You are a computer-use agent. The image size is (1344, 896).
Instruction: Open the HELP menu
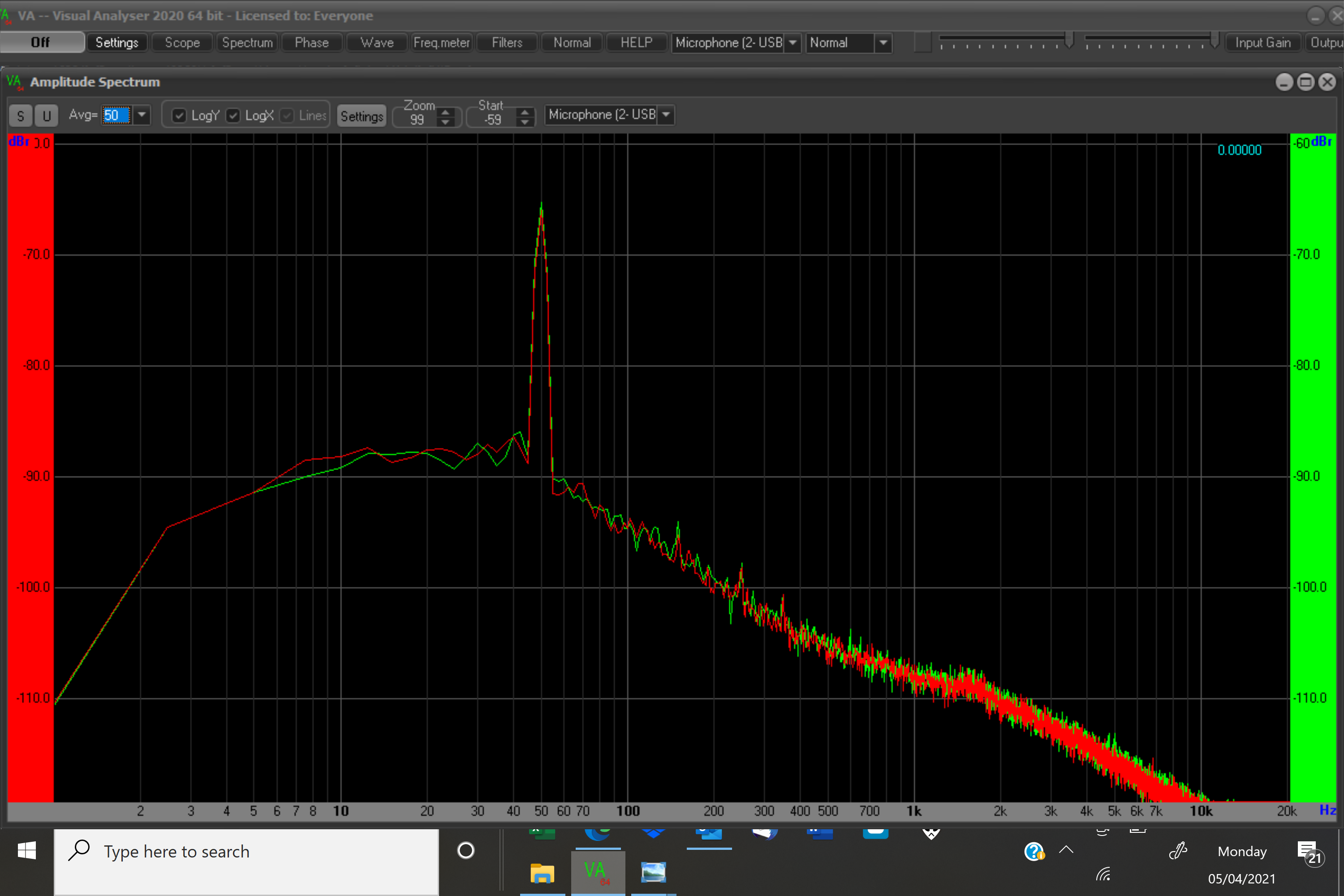[637, 43]
